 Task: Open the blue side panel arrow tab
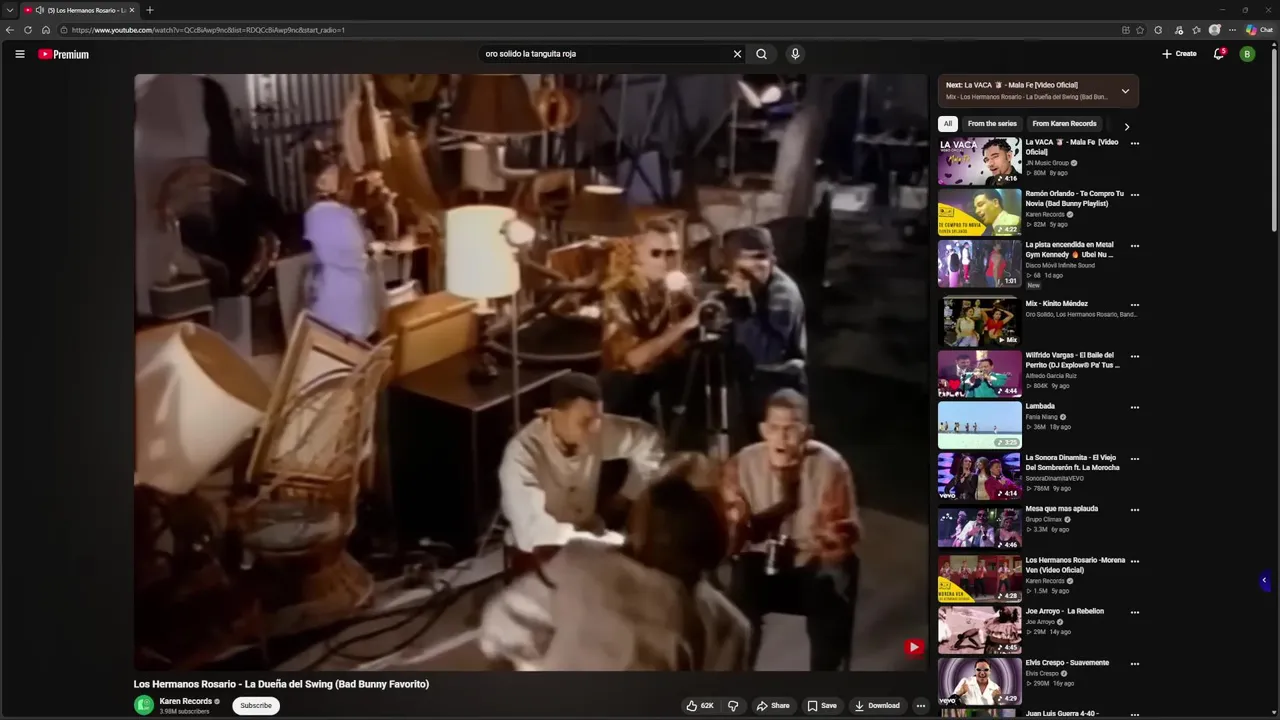1264,580
